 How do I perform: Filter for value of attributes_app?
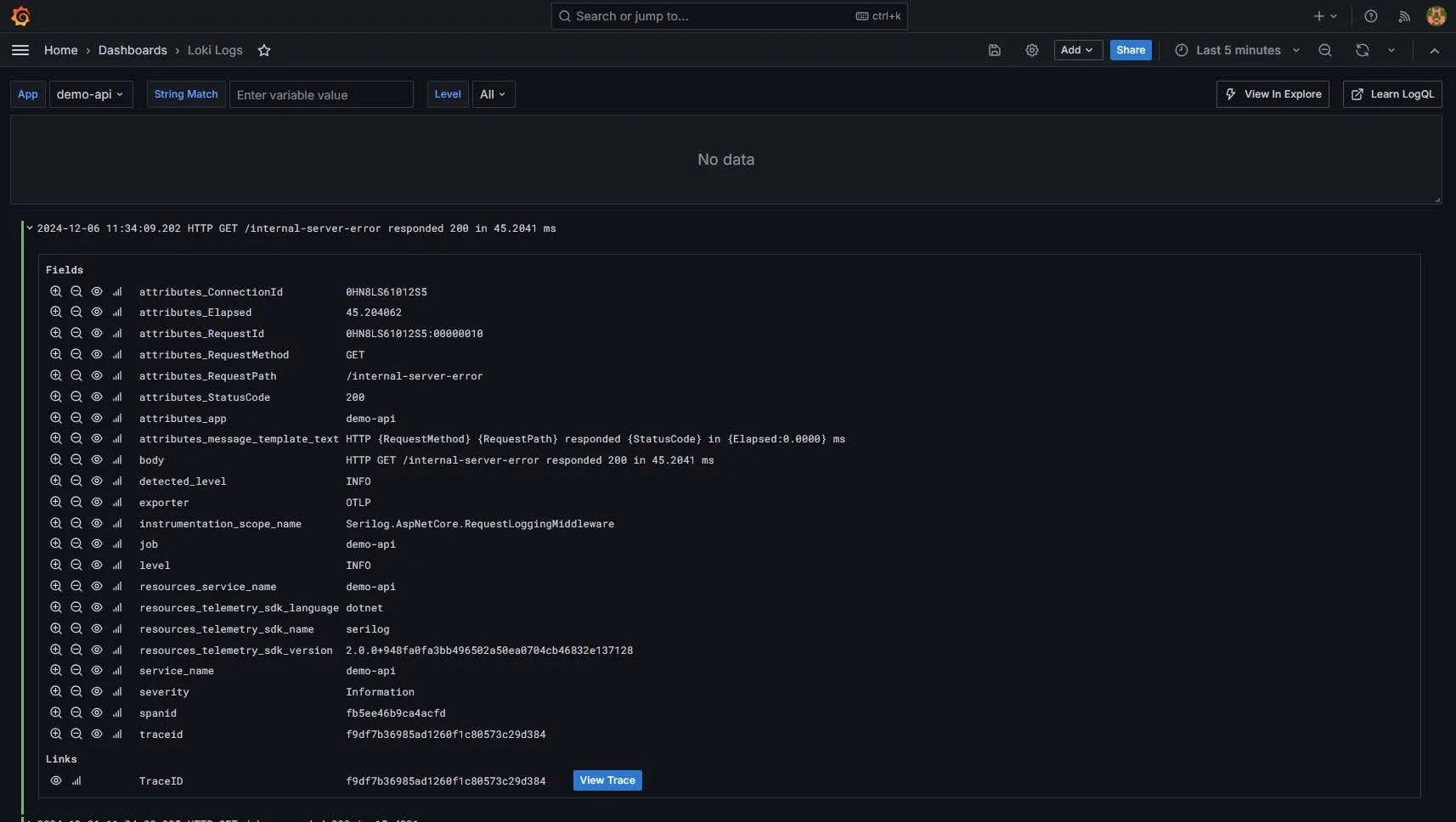tap(56, 418)
